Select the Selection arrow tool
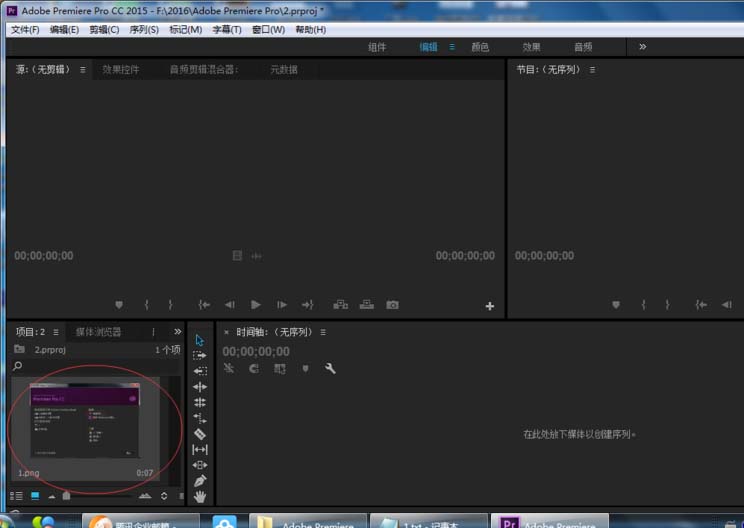Screen dimensions: 744x528 coord(199,340)
